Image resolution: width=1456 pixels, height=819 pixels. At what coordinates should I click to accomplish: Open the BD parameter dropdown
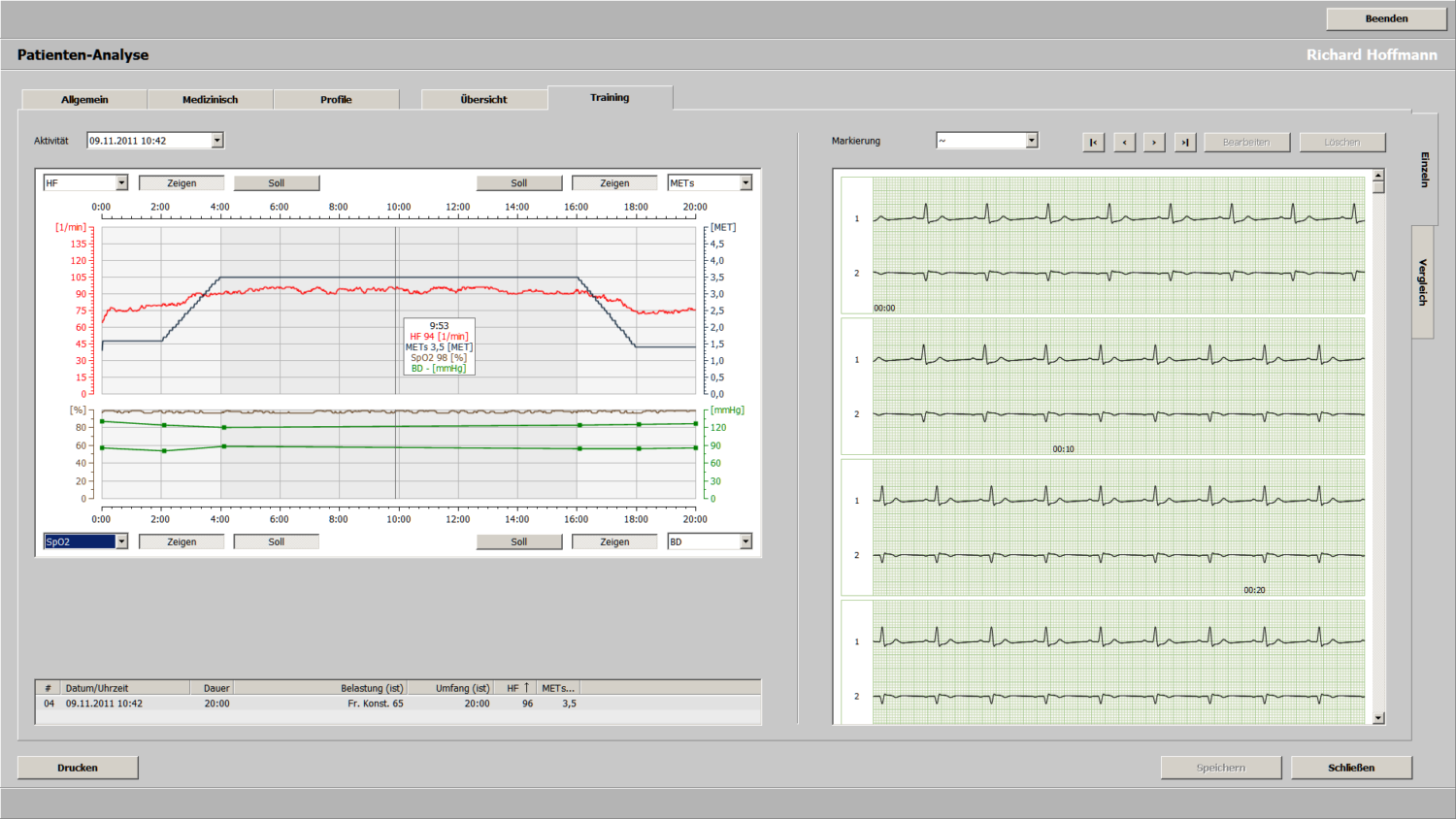pyautogui.click(x=745, y=541)
